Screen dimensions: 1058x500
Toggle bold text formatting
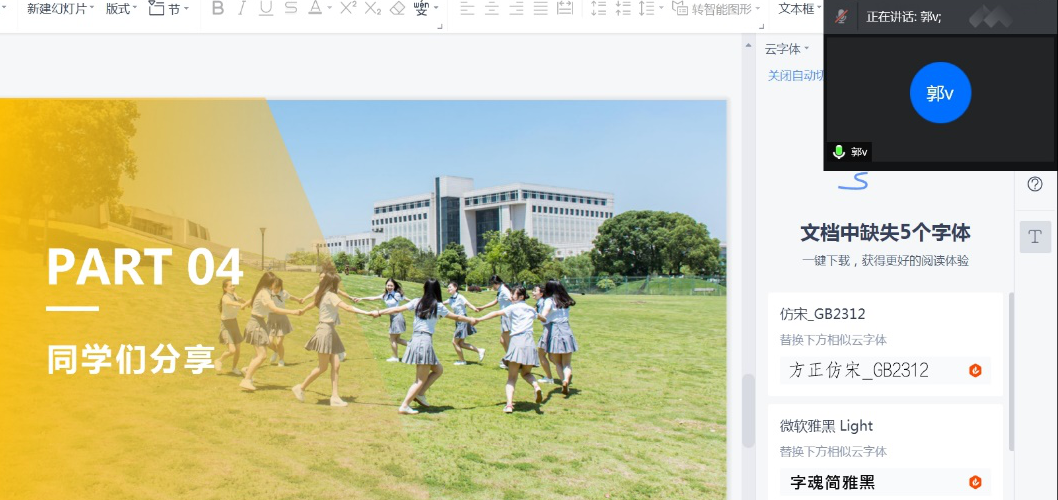click(218, 9)
